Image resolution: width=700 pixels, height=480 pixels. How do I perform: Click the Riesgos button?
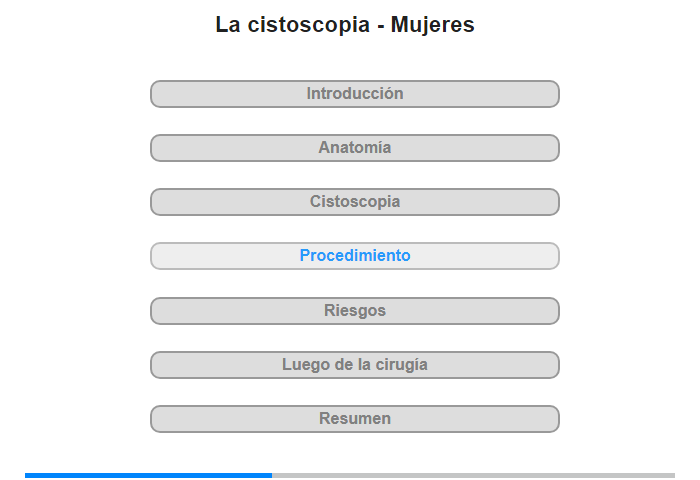coord(354,311)
